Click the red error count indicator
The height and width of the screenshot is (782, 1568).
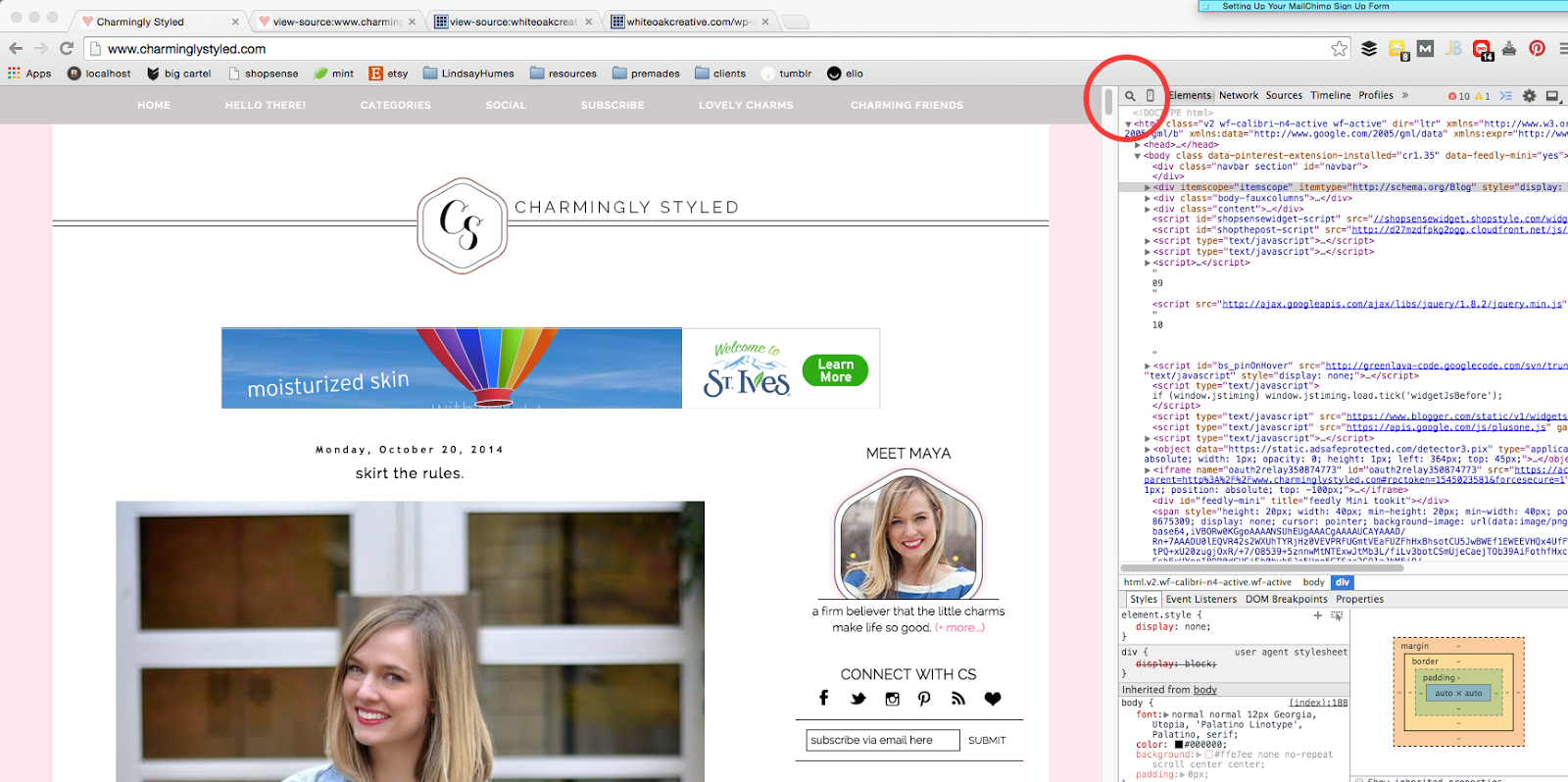click(x=1458, y=96)
